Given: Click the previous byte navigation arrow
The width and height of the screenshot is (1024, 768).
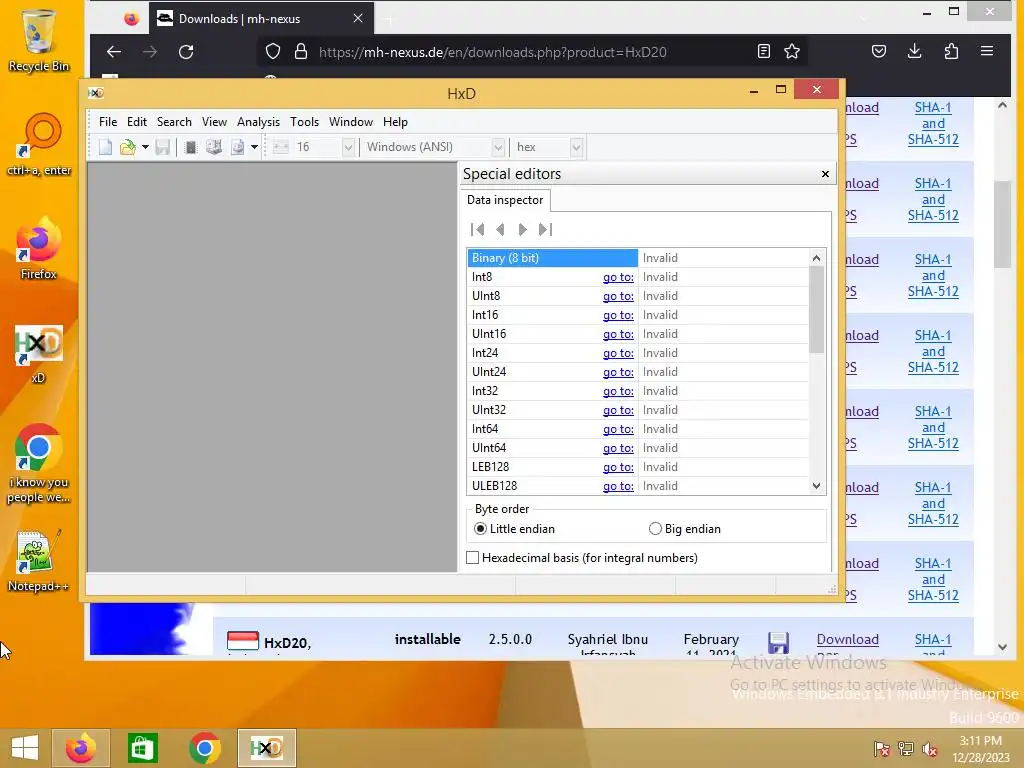Looking at the screenshot, I should pyautogui.click(x=500, y=229).
